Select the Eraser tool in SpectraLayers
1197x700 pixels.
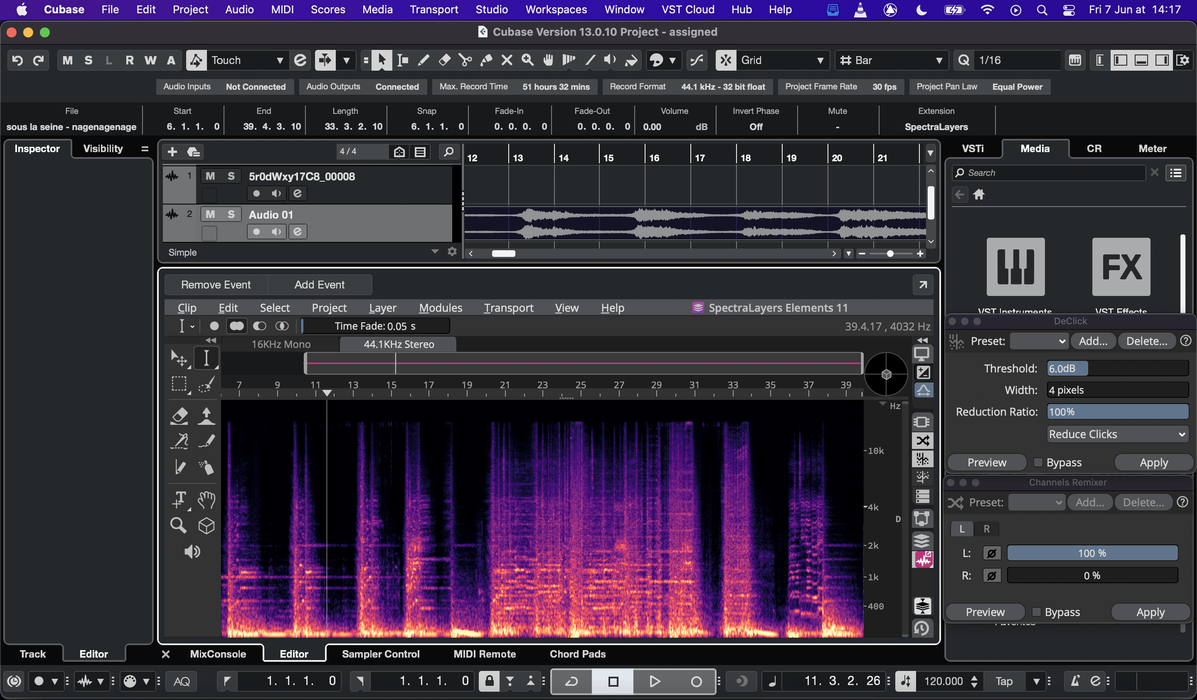tap(180, 415)
